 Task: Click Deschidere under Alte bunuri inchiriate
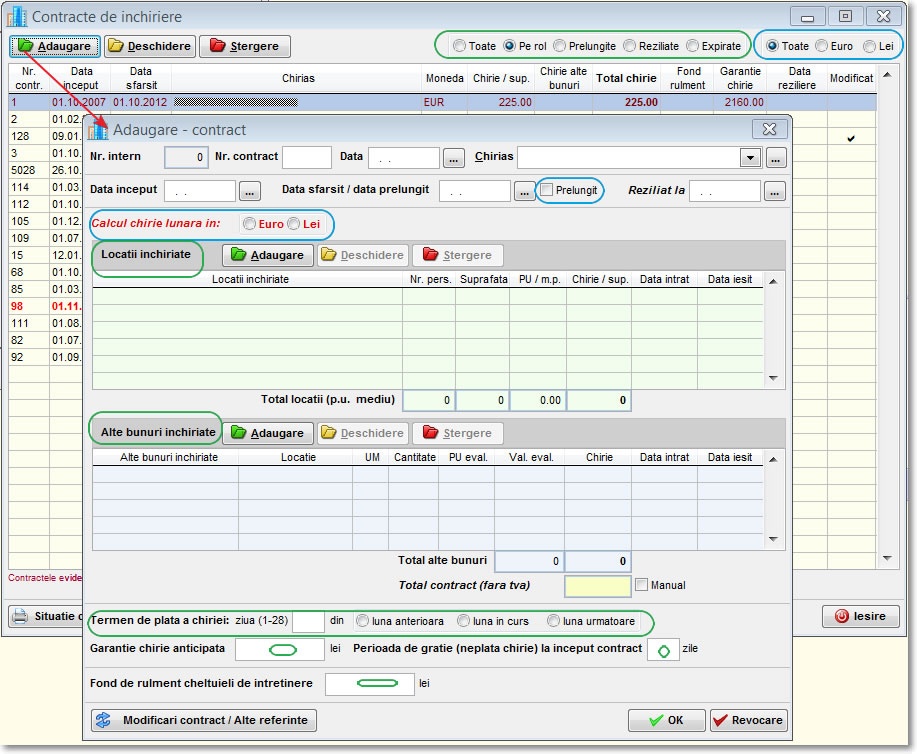coord(363,433)
